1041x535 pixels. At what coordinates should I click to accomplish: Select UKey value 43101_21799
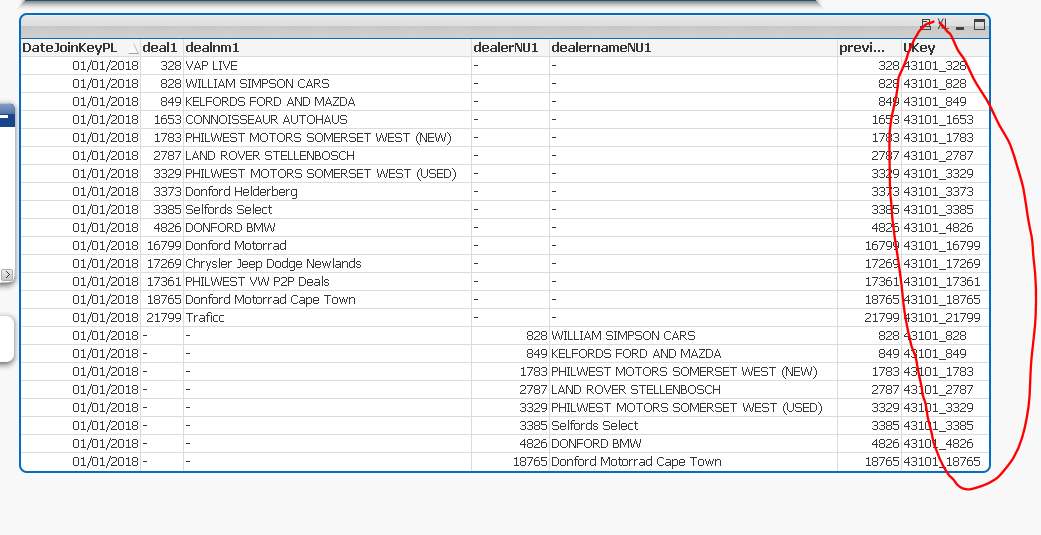(941, 317)
